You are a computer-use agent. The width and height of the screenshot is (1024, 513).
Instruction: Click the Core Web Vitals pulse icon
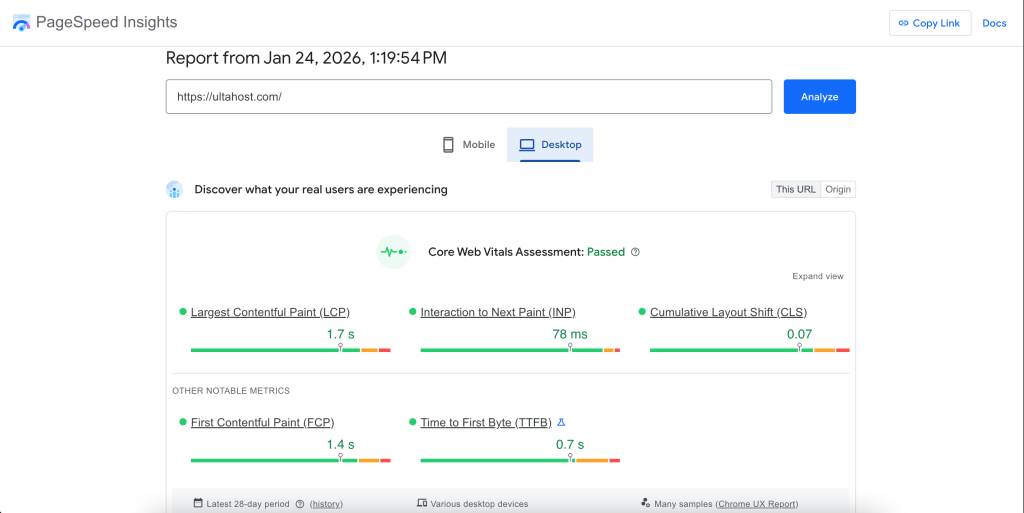pyautogui.click(x=393, y=252)
